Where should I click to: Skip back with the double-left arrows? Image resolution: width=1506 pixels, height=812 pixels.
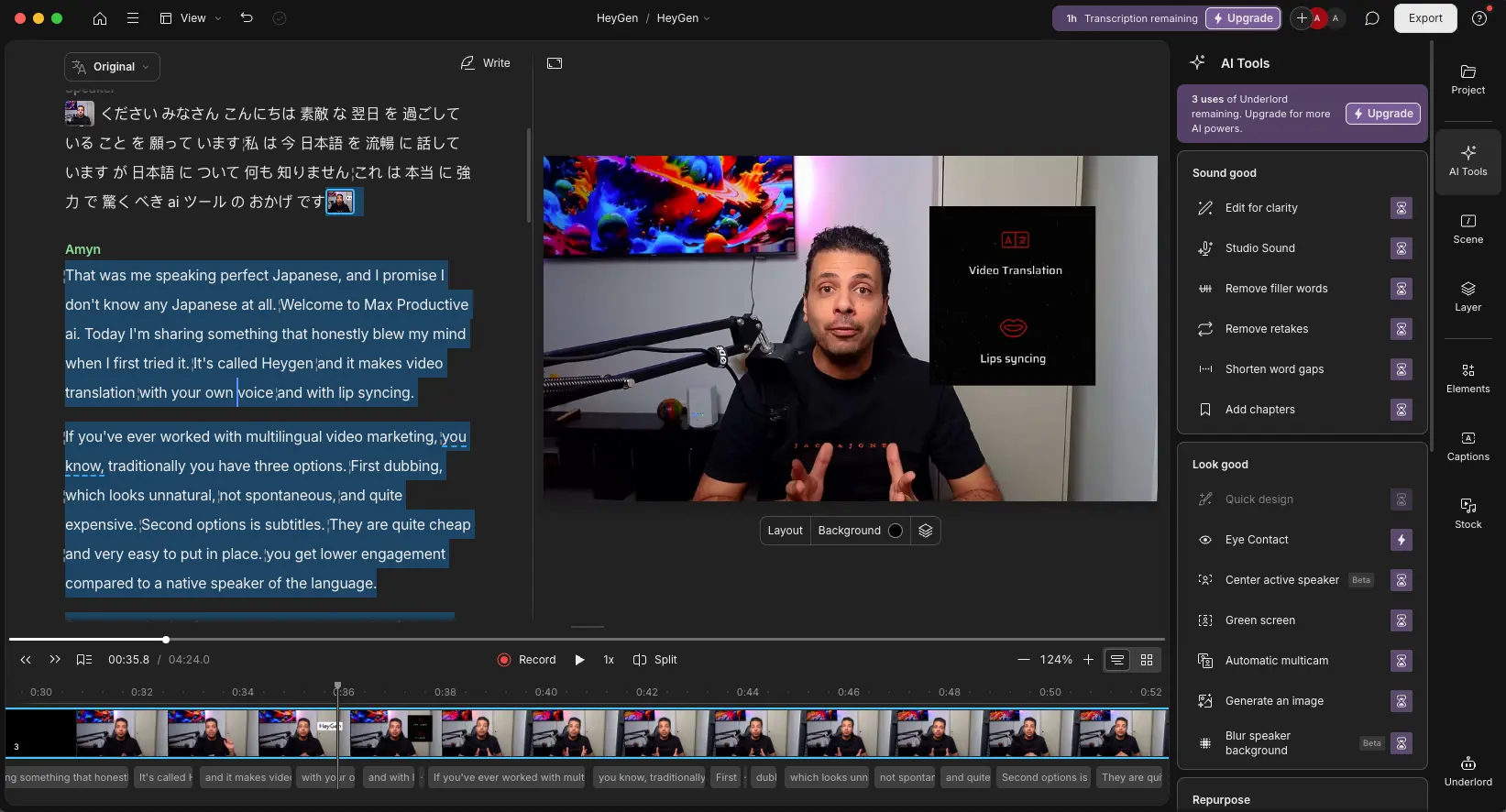click(26, 660)
